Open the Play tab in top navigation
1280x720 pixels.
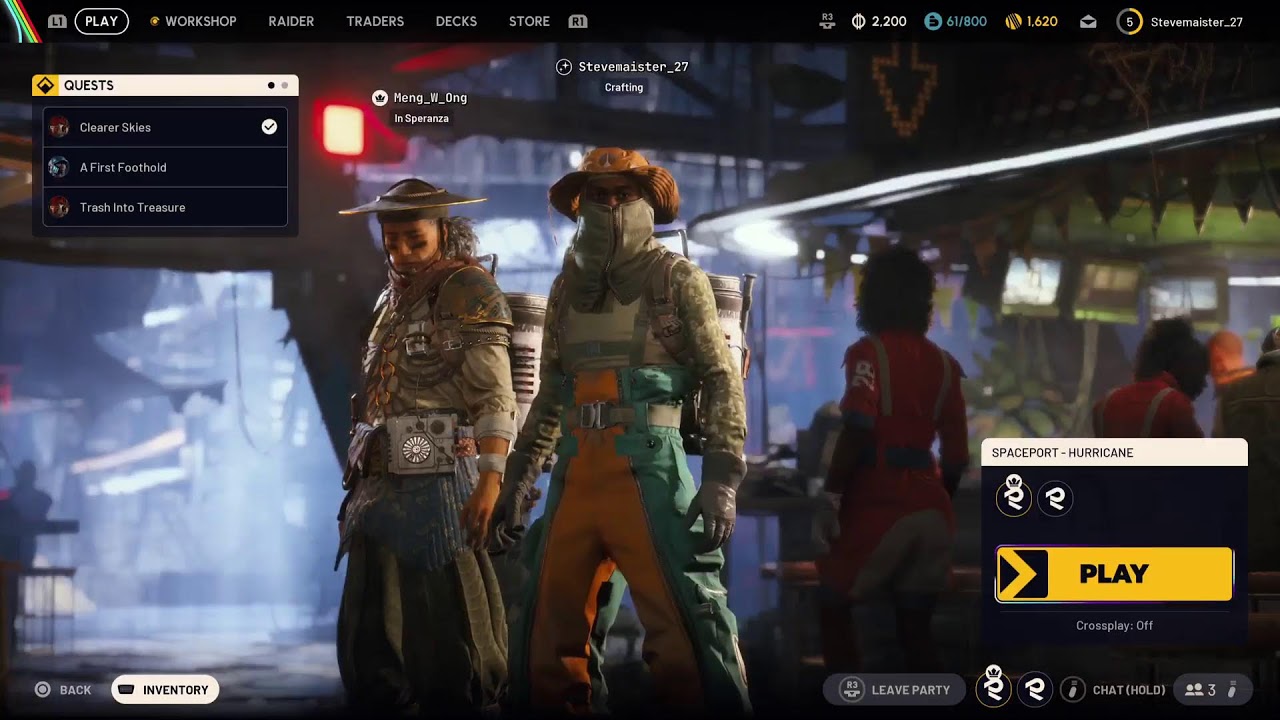101,21
